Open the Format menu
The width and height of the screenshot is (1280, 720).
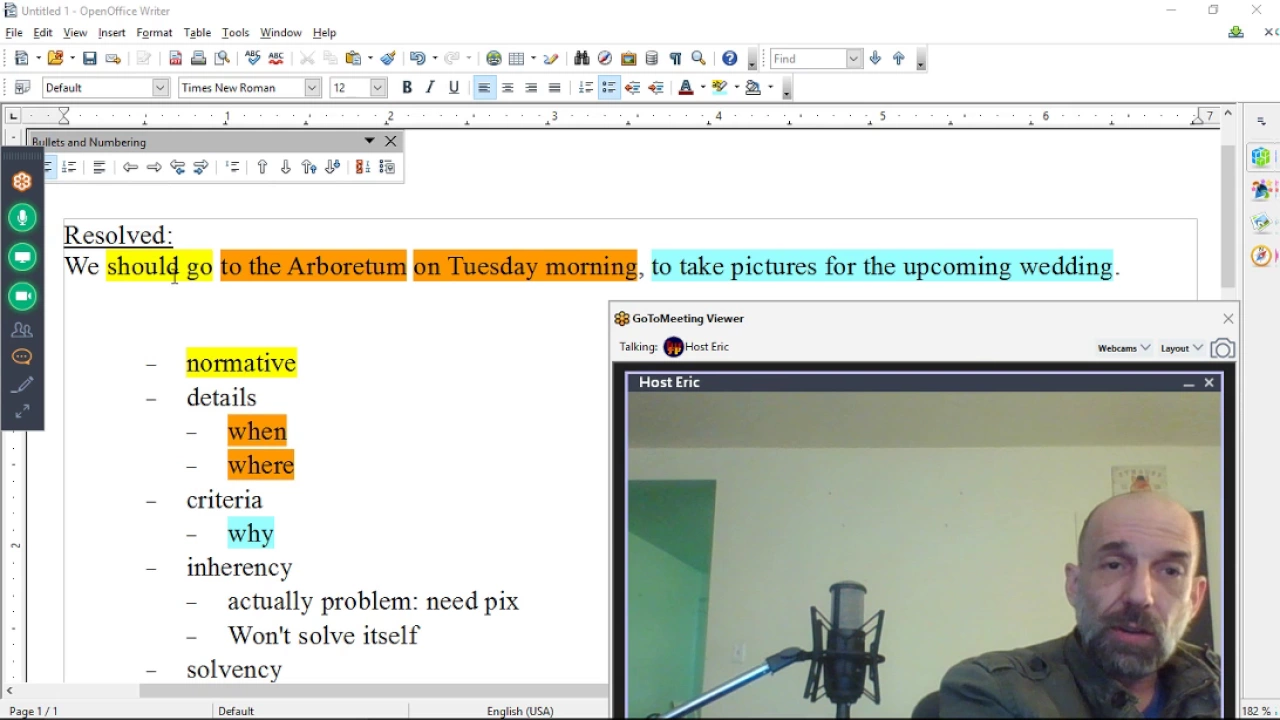(154, 33)
